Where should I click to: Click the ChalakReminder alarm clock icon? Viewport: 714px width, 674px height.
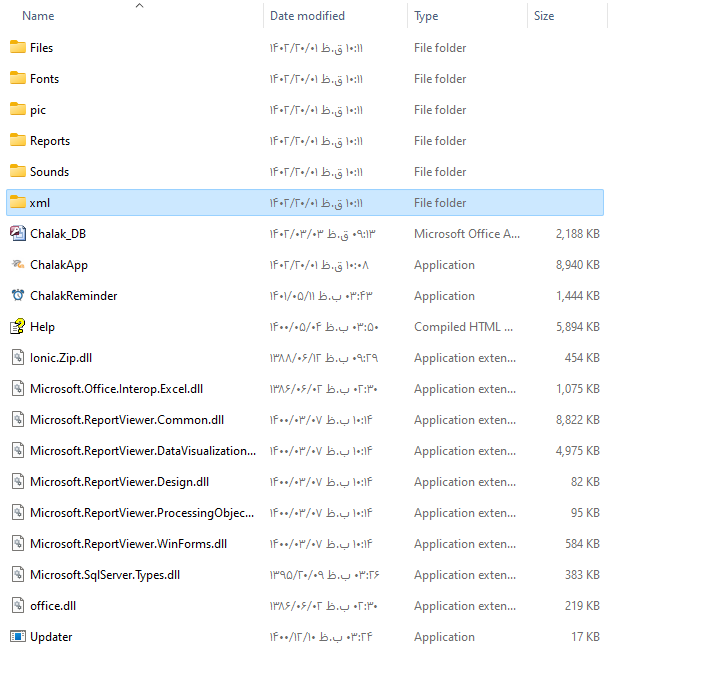click(x=18, y=296)
